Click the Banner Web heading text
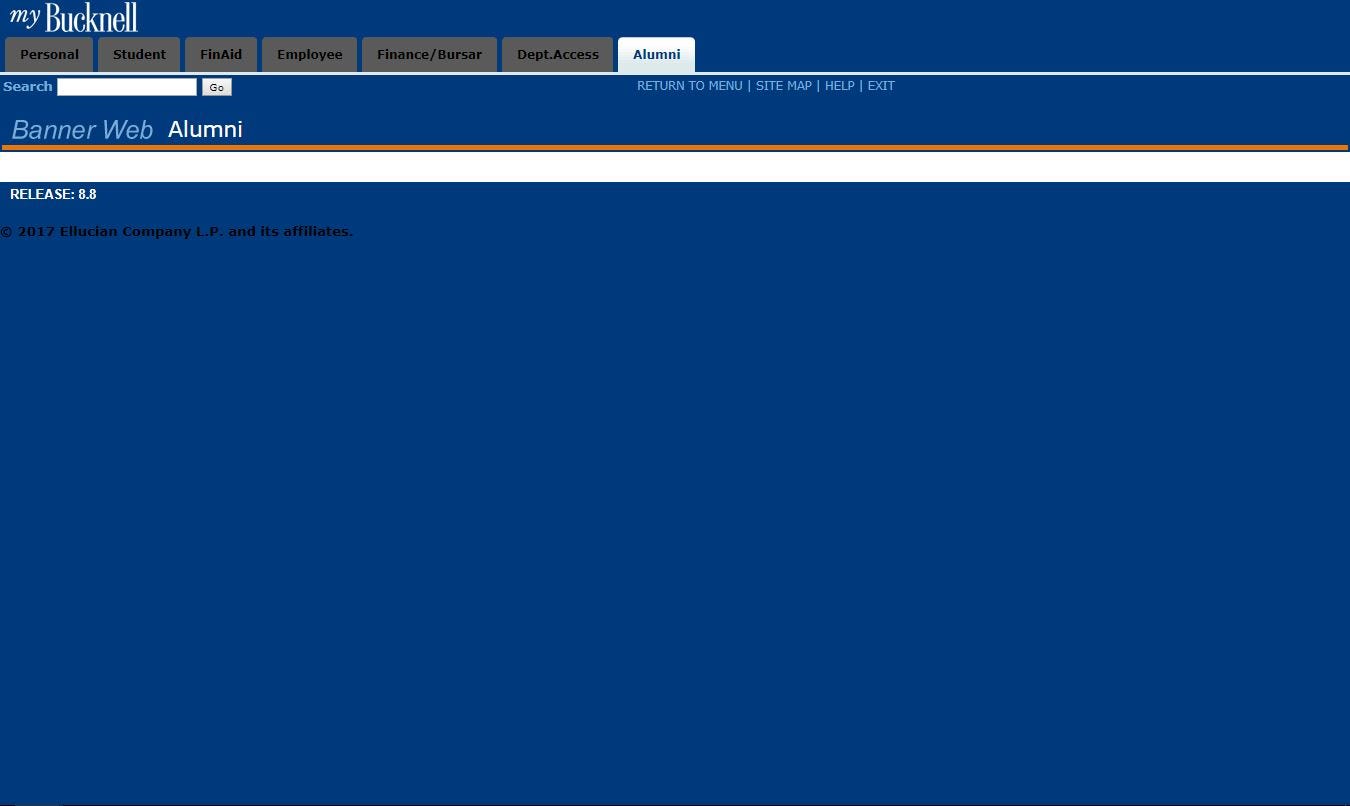This screenshot has width=1350, height=806. pos(82,130)
